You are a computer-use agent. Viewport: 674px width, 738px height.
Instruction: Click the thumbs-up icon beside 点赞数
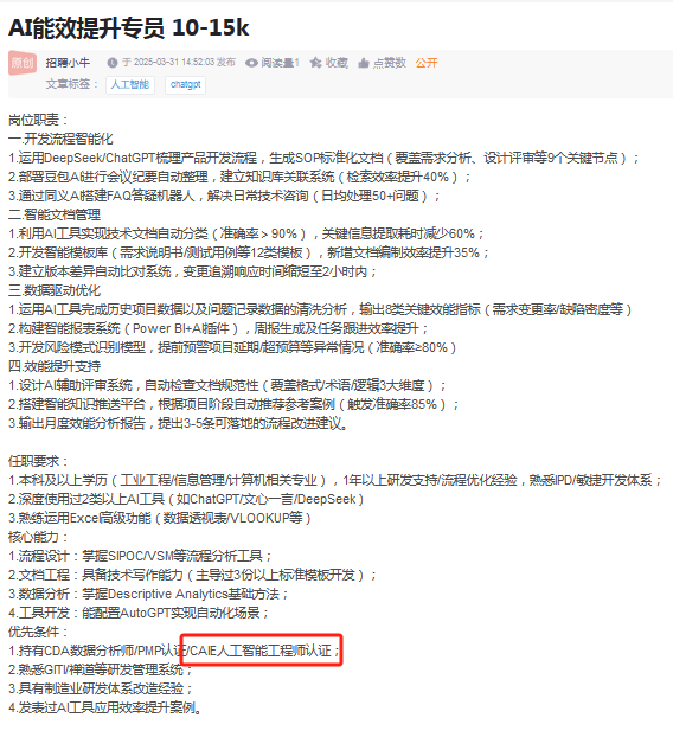point(363,63)
